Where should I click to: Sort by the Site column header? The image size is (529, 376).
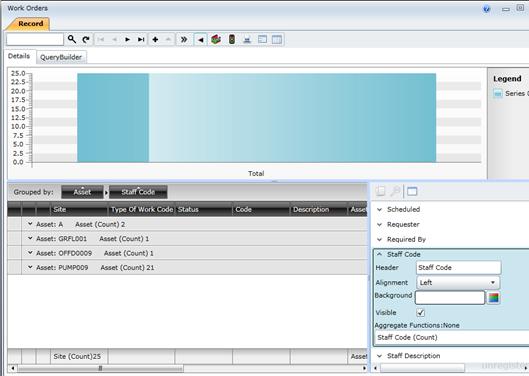click(79, 209)
